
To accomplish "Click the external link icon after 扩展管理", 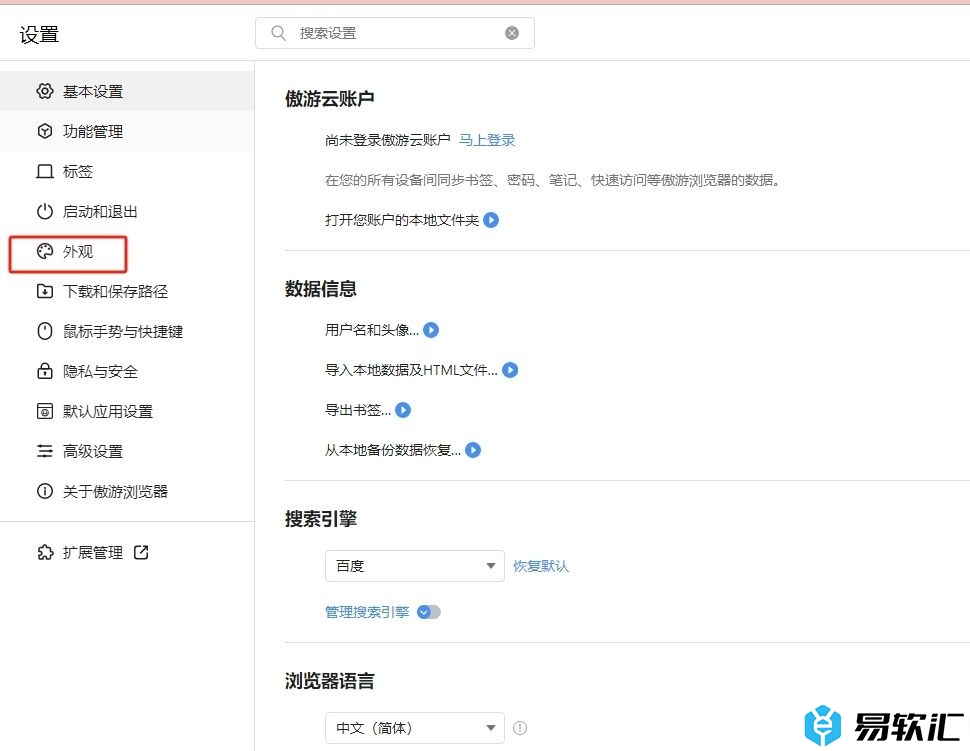I will coord(141,552).
